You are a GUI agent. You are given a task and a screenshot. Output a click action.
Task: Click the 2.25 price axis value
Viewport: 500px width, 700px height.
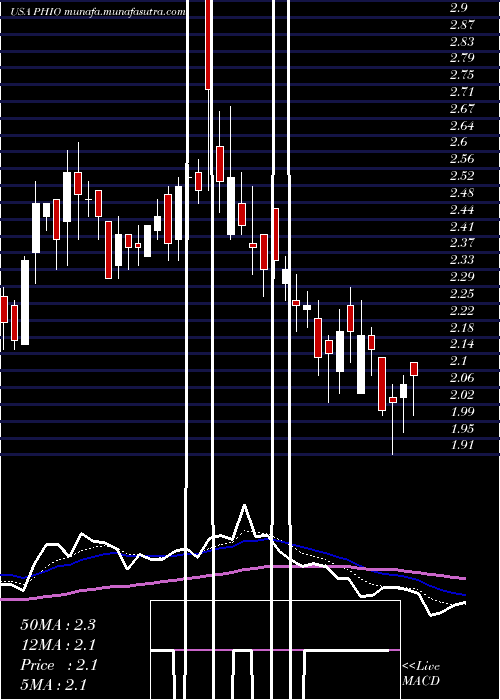[462, 294]
